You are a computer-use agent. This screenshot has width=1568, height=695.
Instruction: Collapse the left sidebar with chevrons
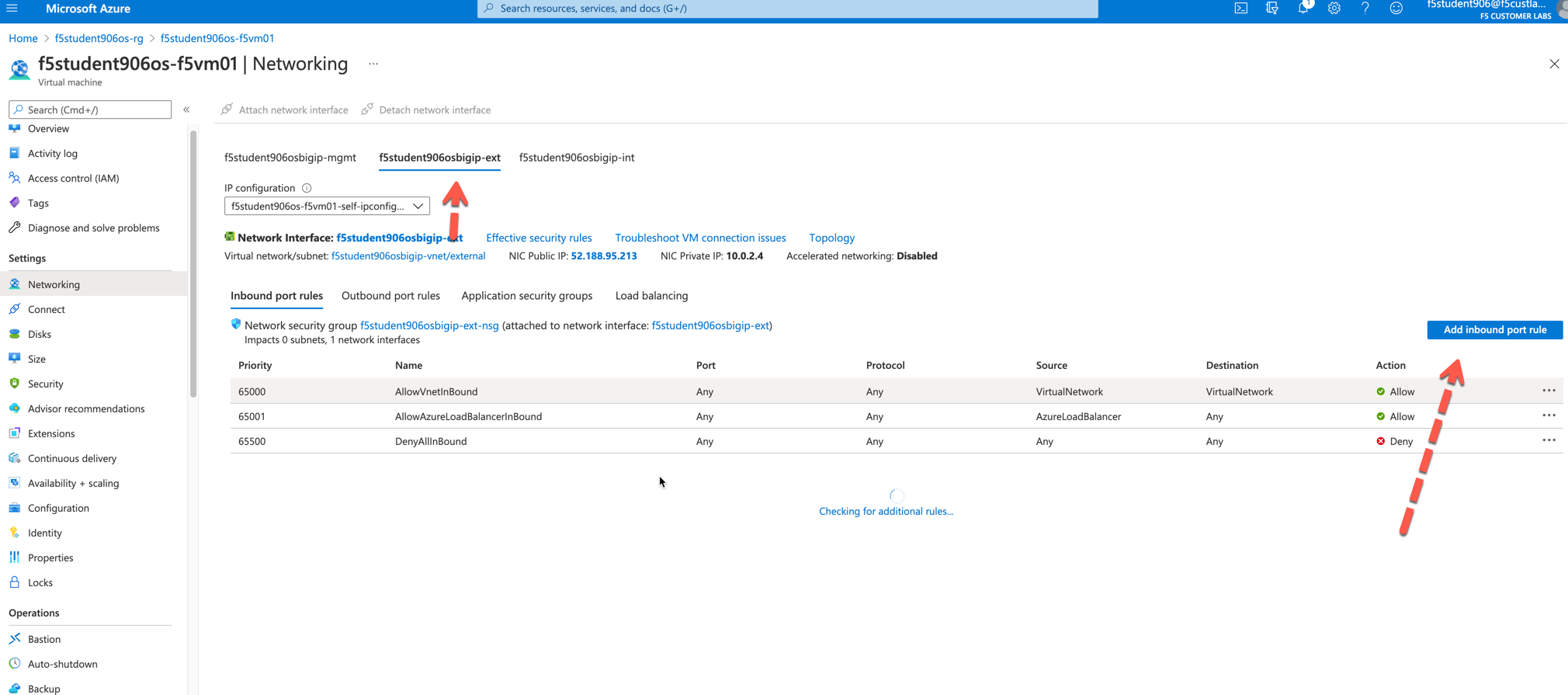coord(186,109)
